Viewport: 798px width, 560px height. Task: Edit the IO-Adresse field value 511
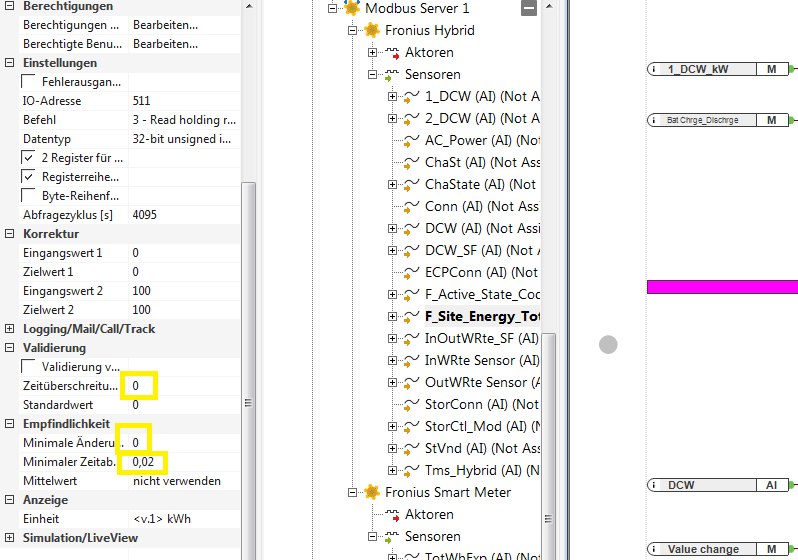[184, 101]
